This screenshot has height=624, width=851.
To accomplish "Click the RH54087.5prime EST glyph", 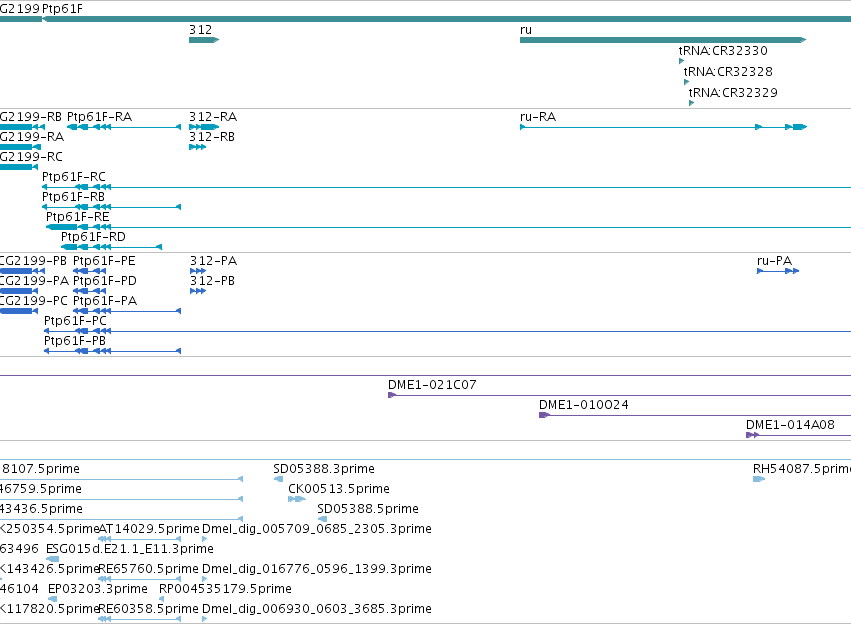I will click(x=759, y=479).
